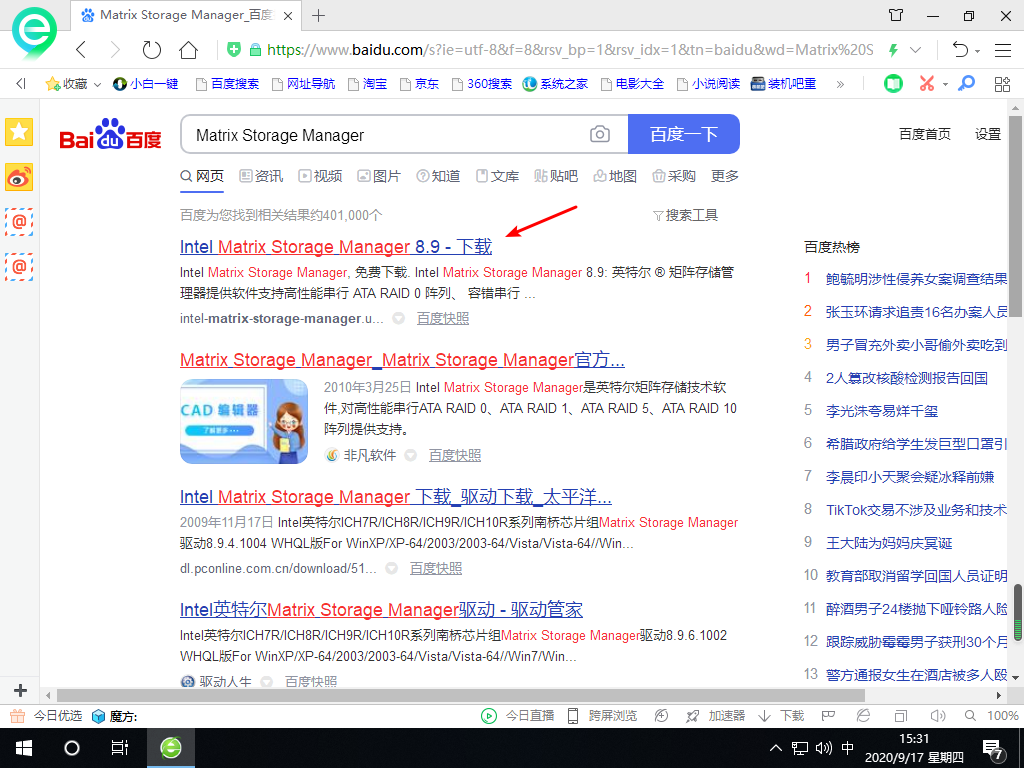This screenshot has width=1024, height=768.
Task: Open the skin shirt icon in title bar
Action: 896,15
